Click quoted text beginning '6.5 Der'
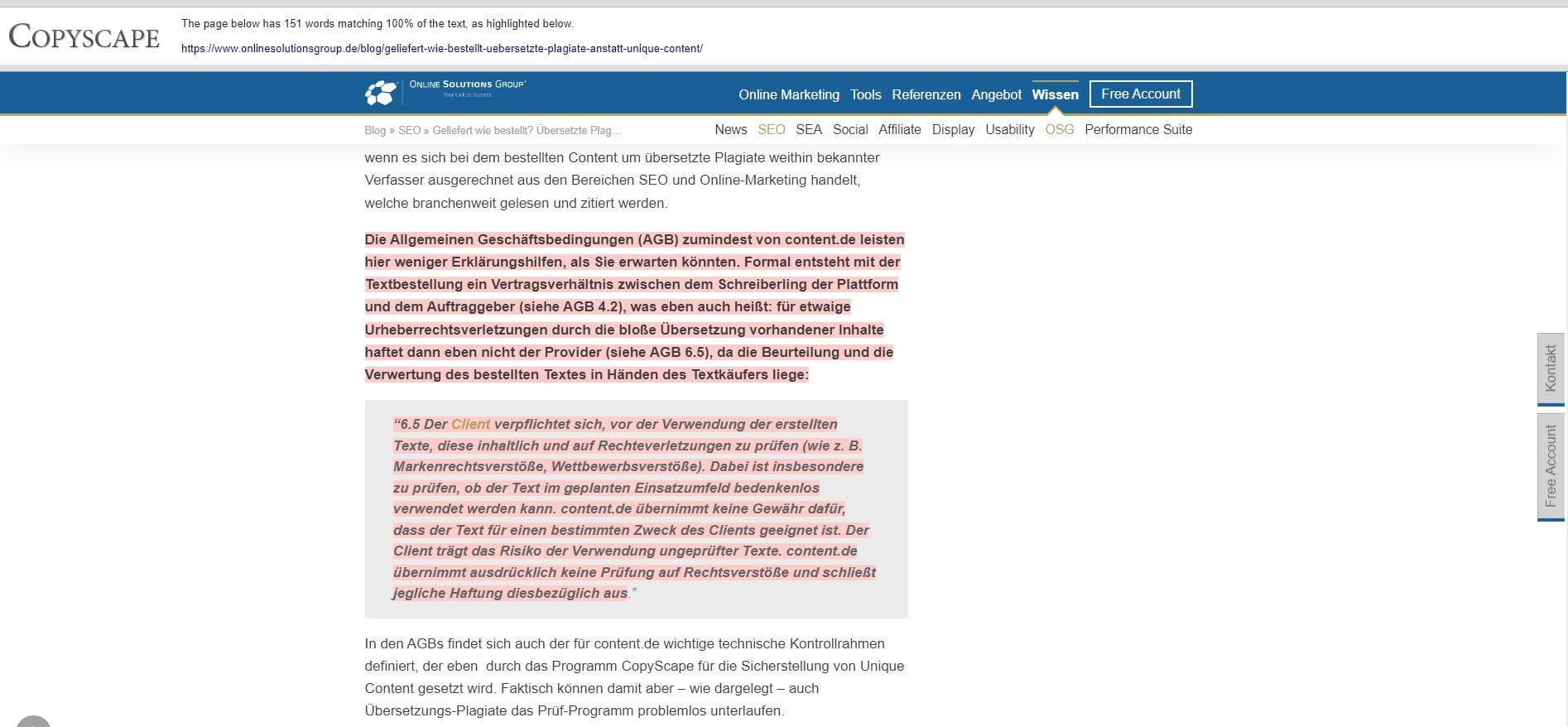Viewport: 1568px width, 727px height. 635,508
